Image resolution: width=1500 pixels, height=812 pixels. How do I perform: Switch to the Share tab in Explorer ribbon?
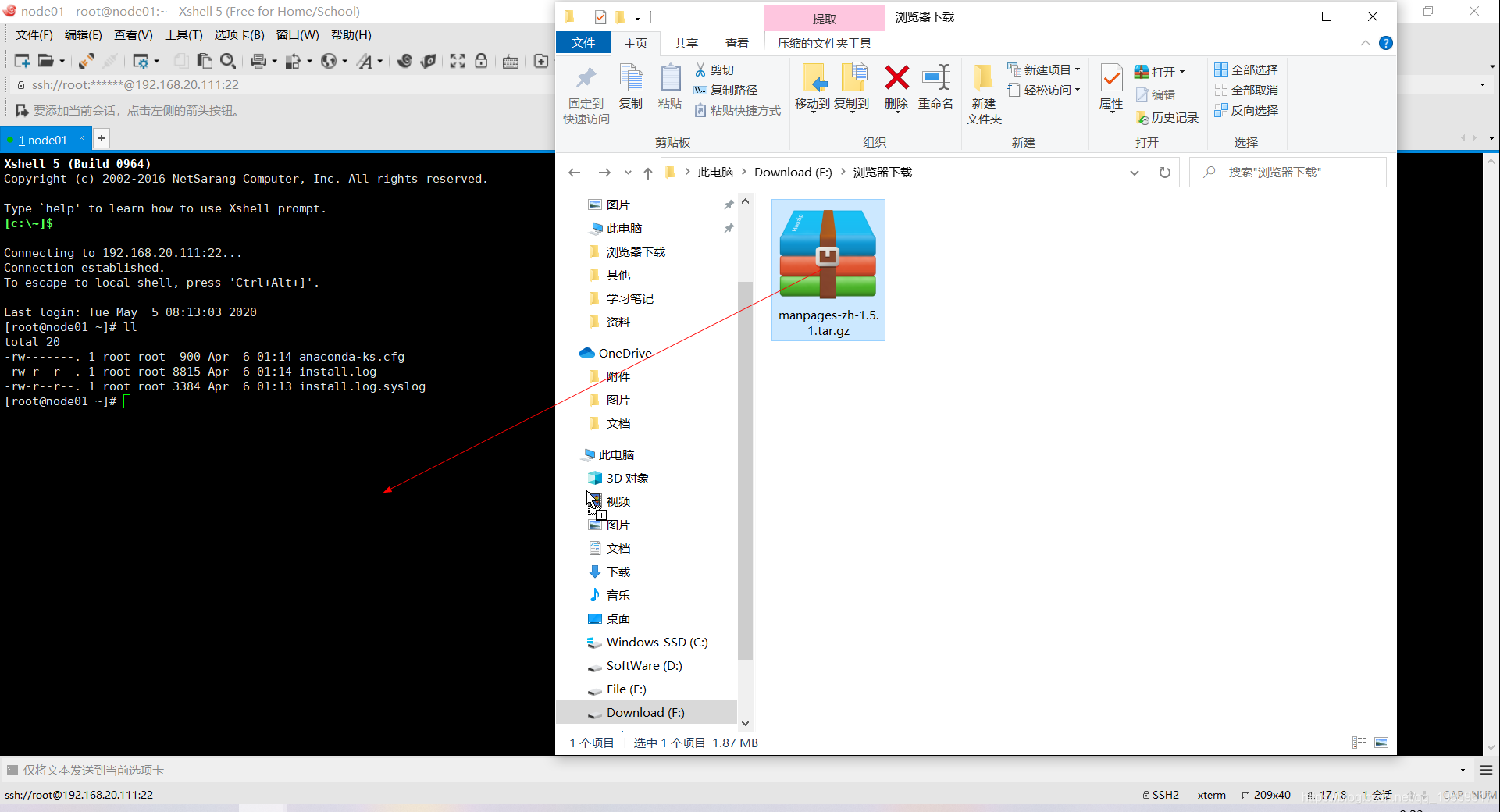tap(686, 43)
